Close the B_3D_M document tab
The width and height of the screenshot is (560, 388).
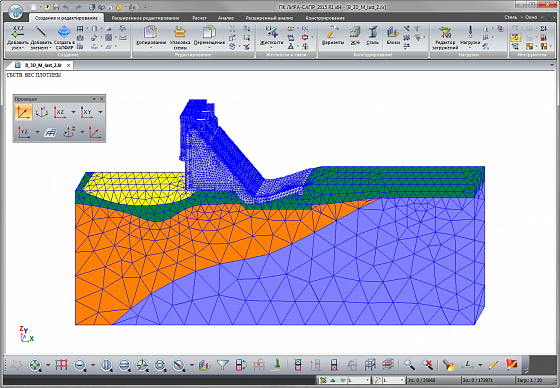click(69, 65)
